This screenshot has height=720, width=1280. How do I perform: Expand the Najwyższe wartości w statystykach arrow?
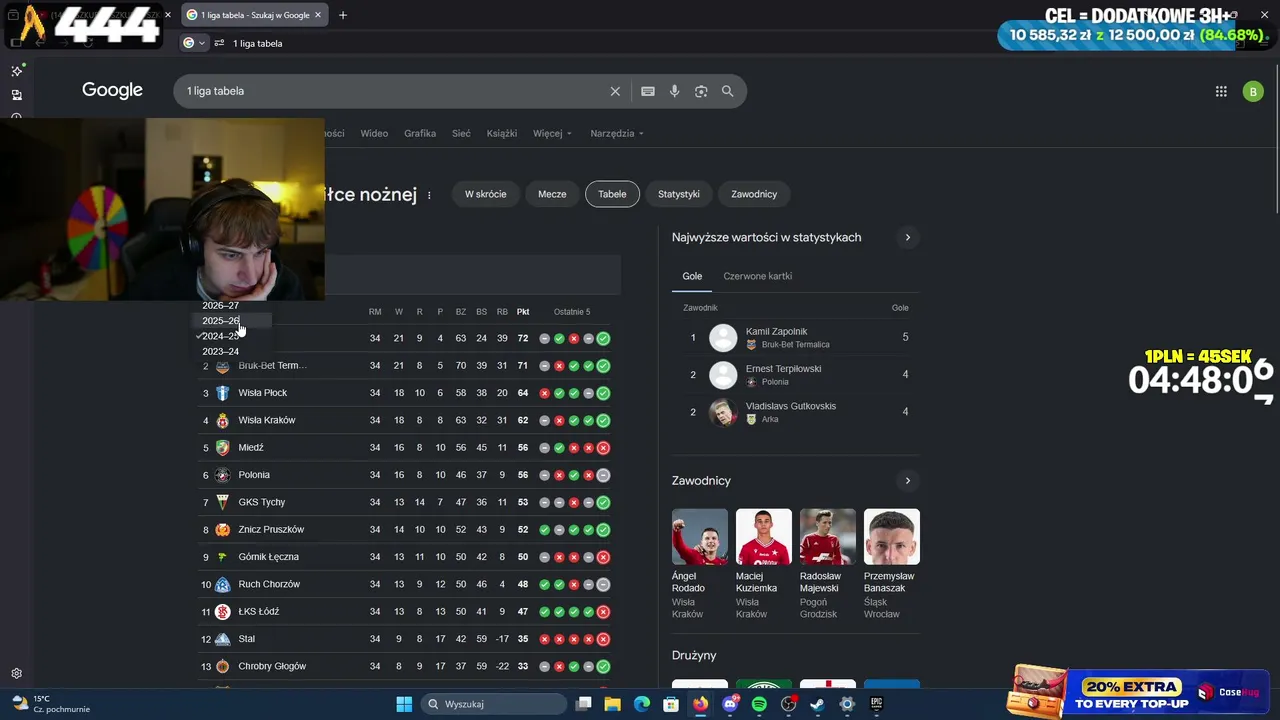(x=908, y=238)
